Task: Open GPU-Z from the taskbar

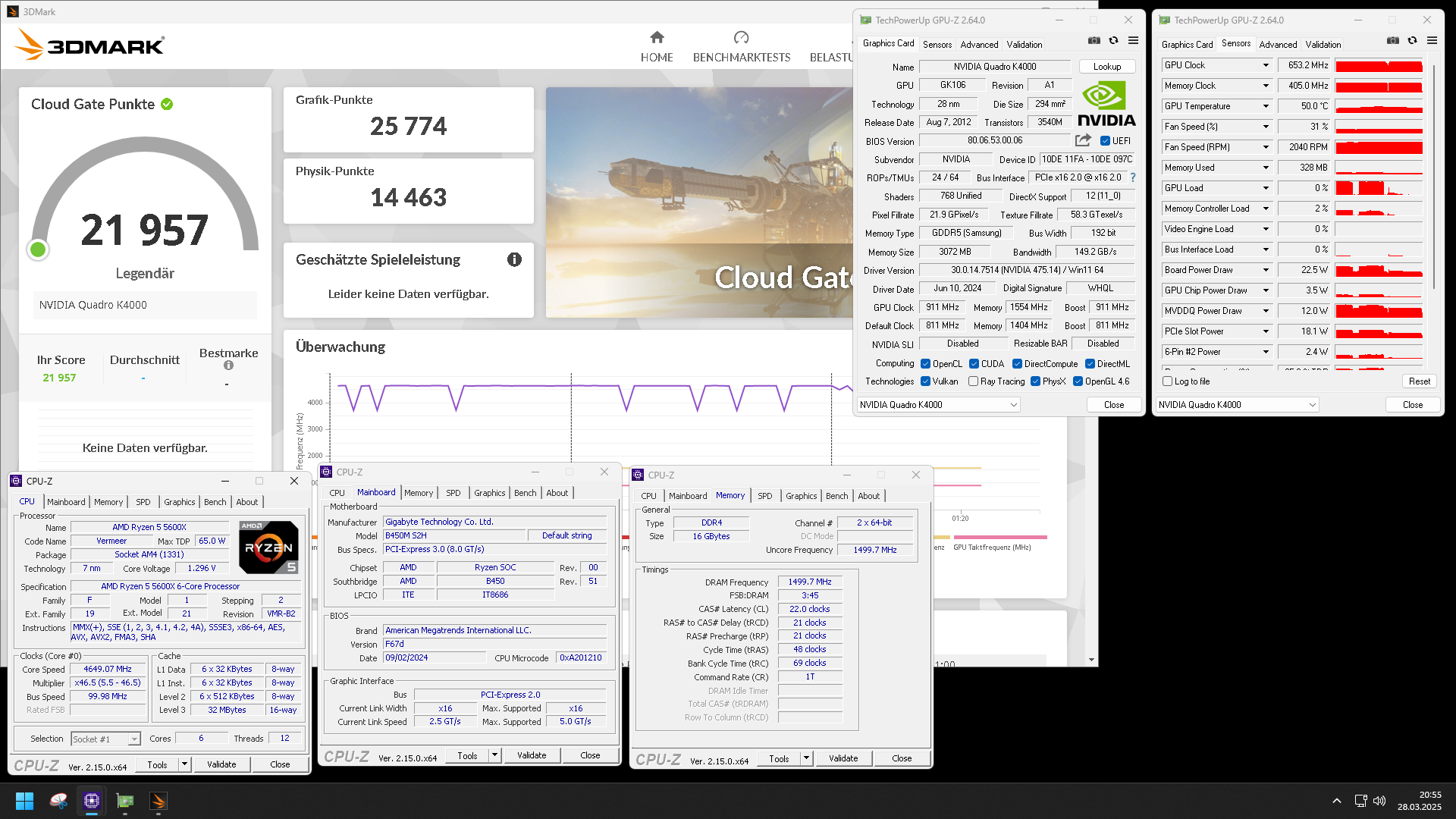Action: pyautogui.click(x=125, y=801)
